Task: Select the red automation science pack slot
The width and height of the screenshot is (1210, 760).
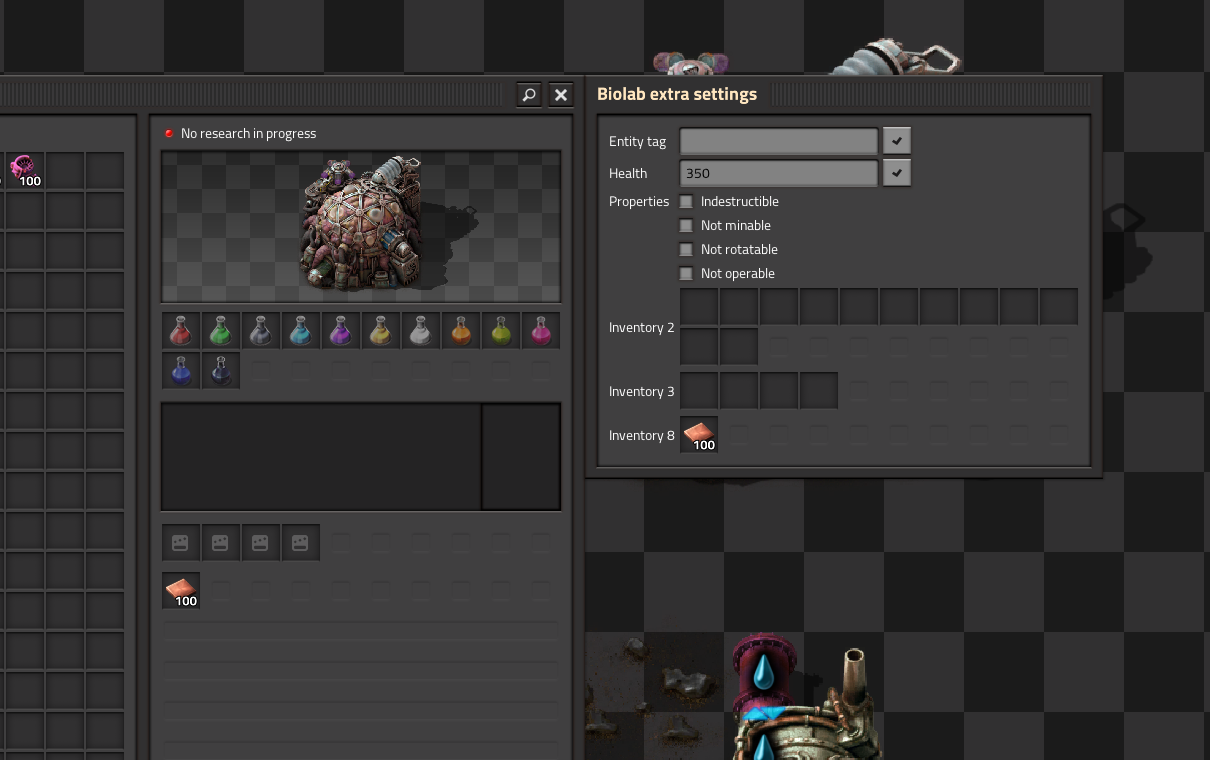Action: pyautogui.click(x=181, y=331)
